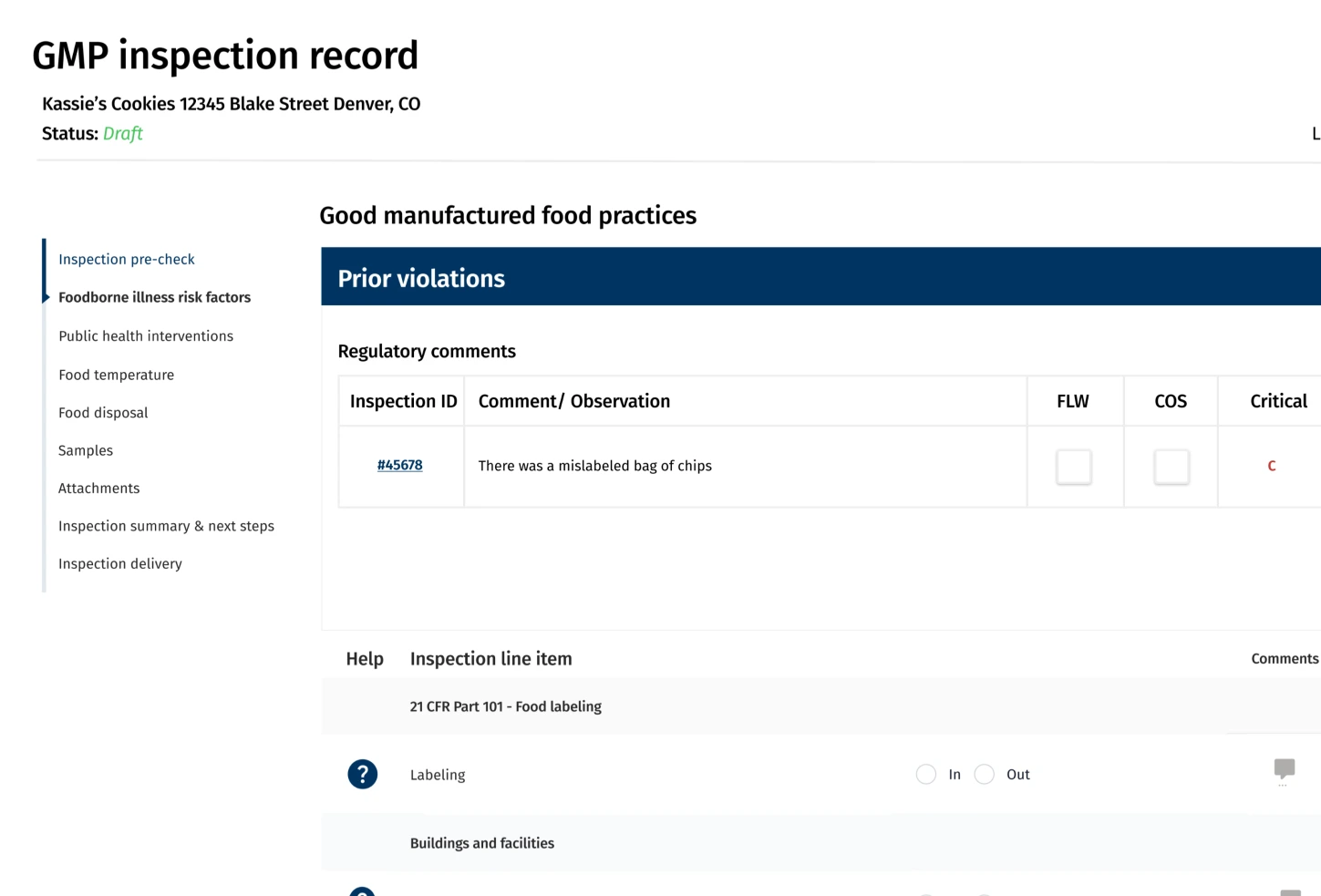This screenshot has width=1321, height=896.
Task: Go to the Food temperature section
Action: 116,375
